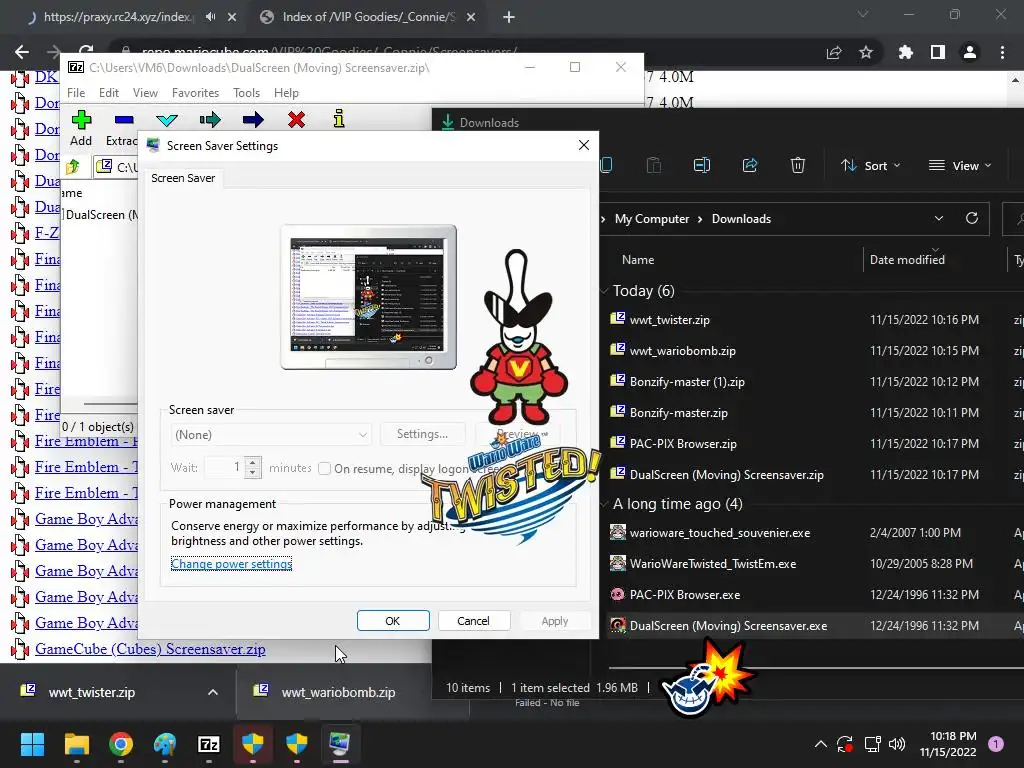This screenshot has width=1024, height=768.
Task: Go back with the Chrome back arrow
Action: (22, 52)
